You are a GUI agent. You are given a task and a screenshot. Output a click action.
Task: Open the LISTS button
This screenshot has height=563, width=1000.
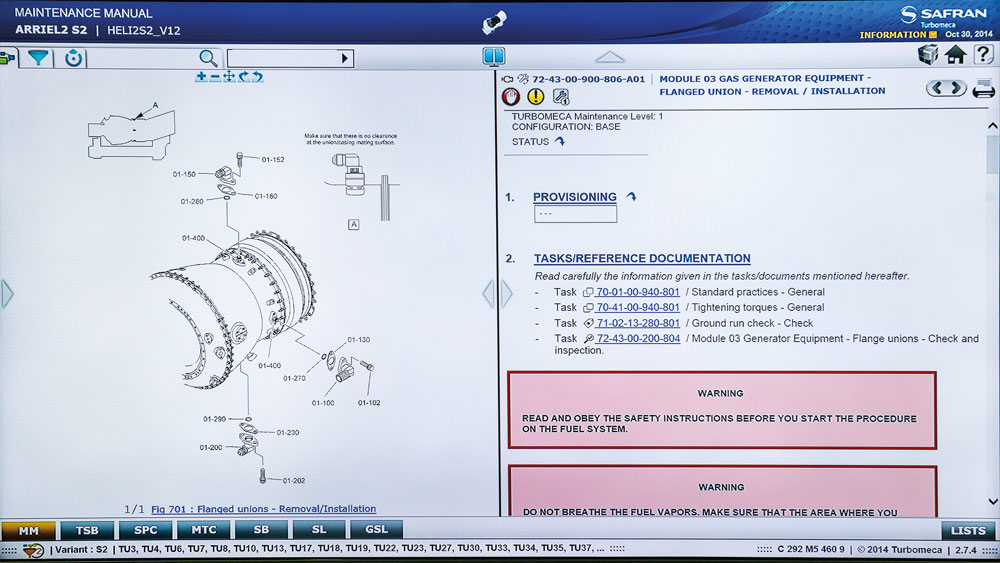(x=968, y=530)
